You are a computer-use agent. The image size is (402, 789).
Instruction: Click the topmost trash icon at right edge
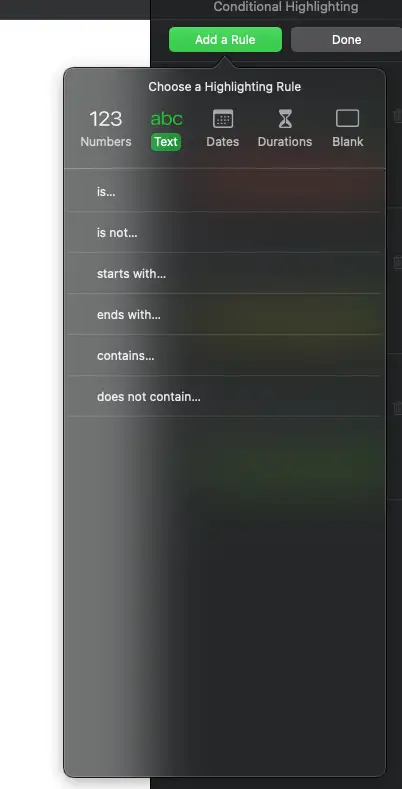(x=397, y=116)
